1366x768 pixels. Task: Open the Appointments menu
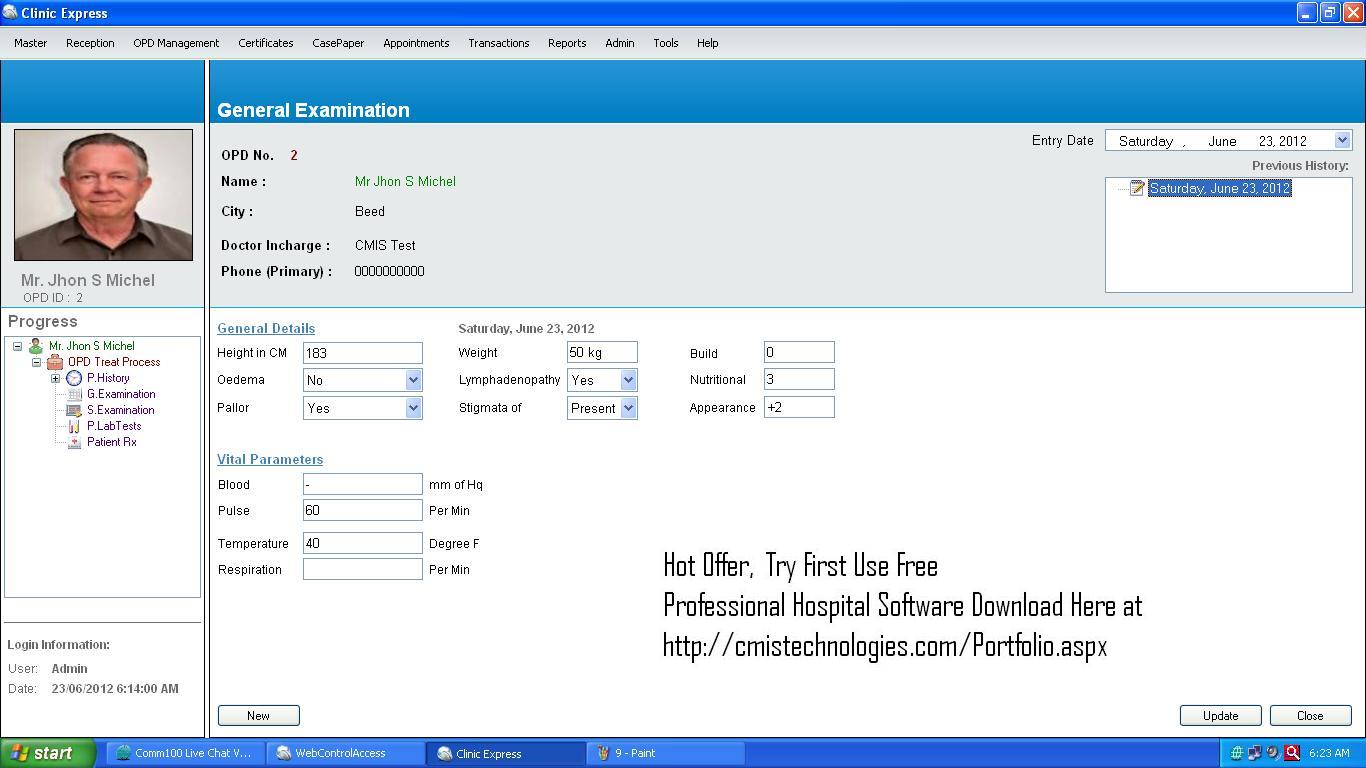(416, 43)
